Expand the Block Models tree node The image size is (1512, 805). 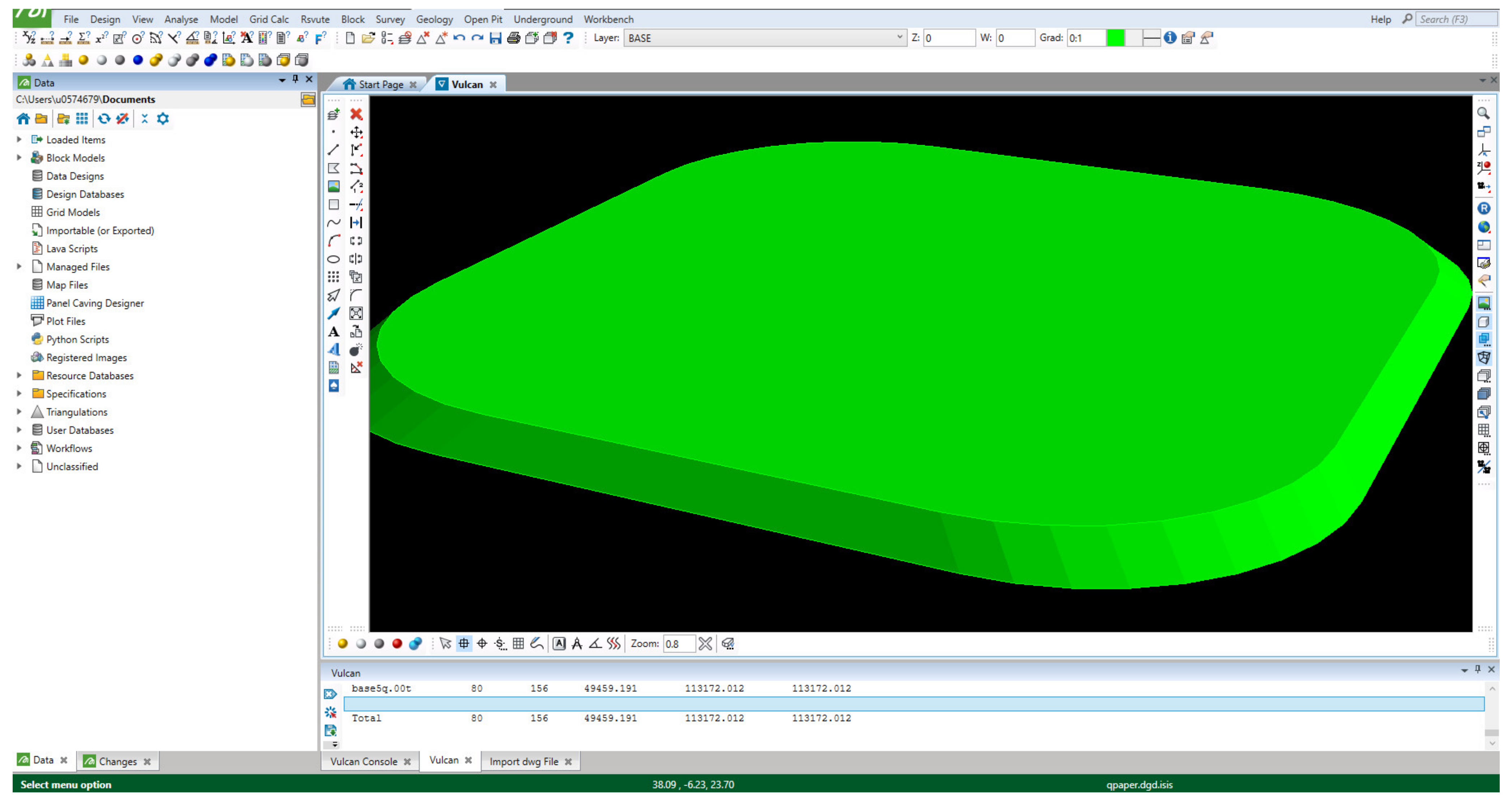(x=20, y=158)
